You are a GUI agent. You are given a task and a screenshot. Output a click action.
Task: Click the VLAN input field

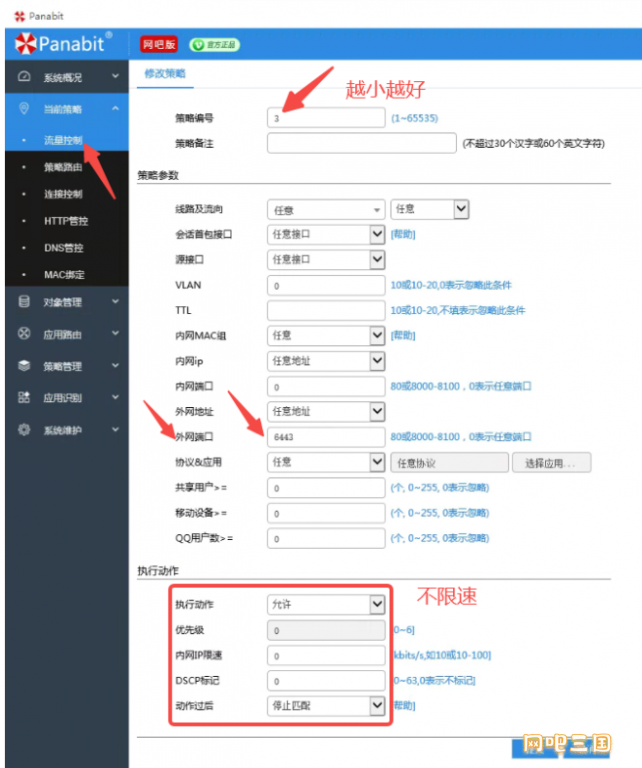[x=326, y=286]
